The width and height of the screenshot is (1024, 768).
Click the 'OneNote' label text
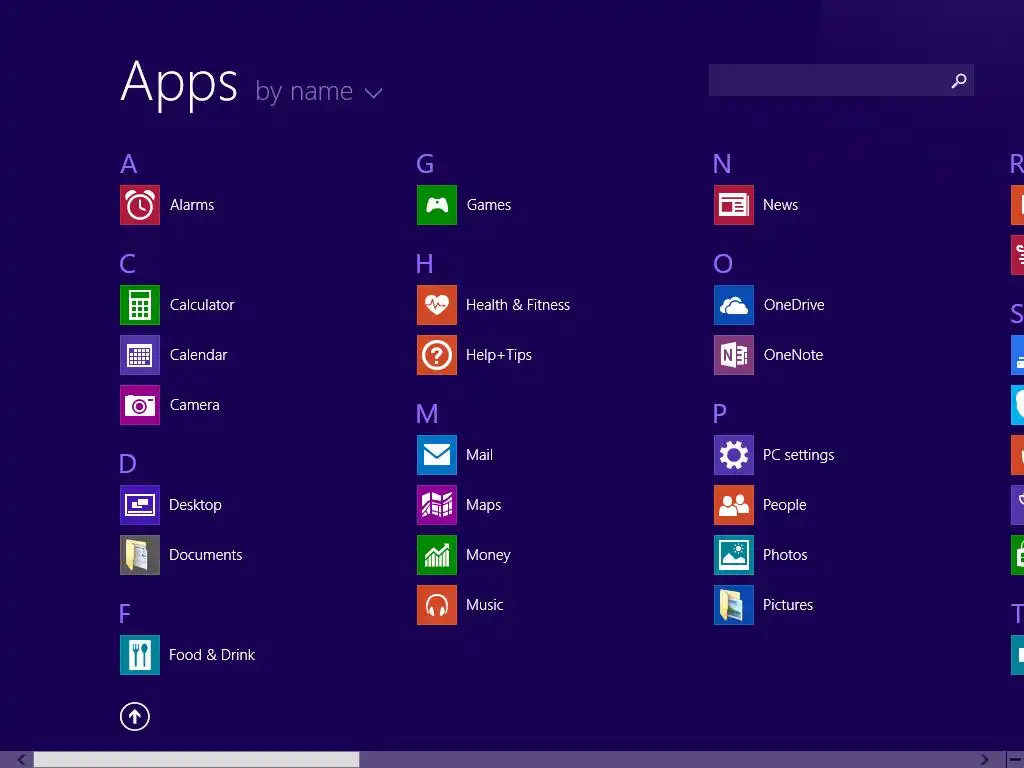tap(793, 355)
